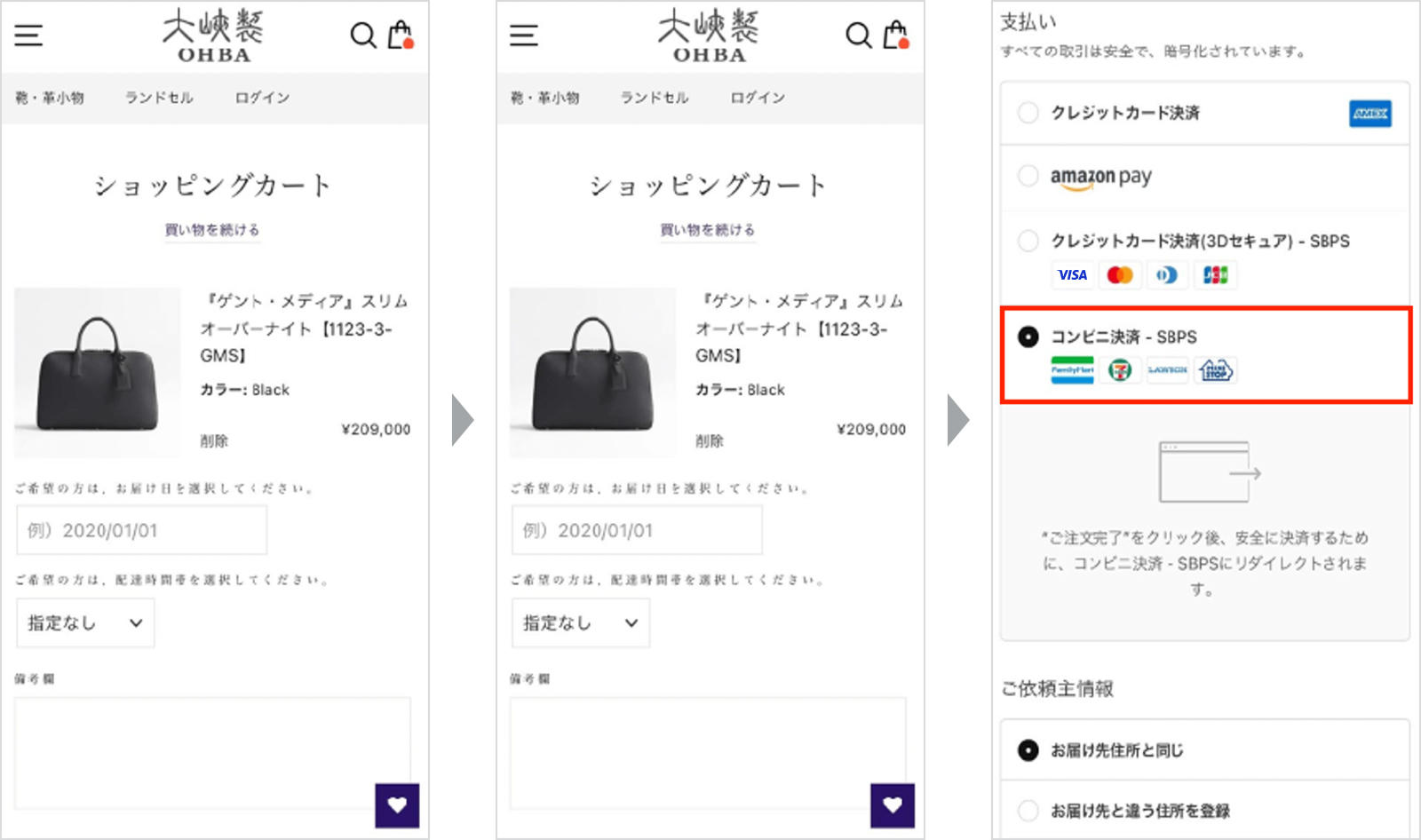Select amazon pay payment radio button
The image size is (1421, 840).
pyautogui.click(x=1028, y=176)
